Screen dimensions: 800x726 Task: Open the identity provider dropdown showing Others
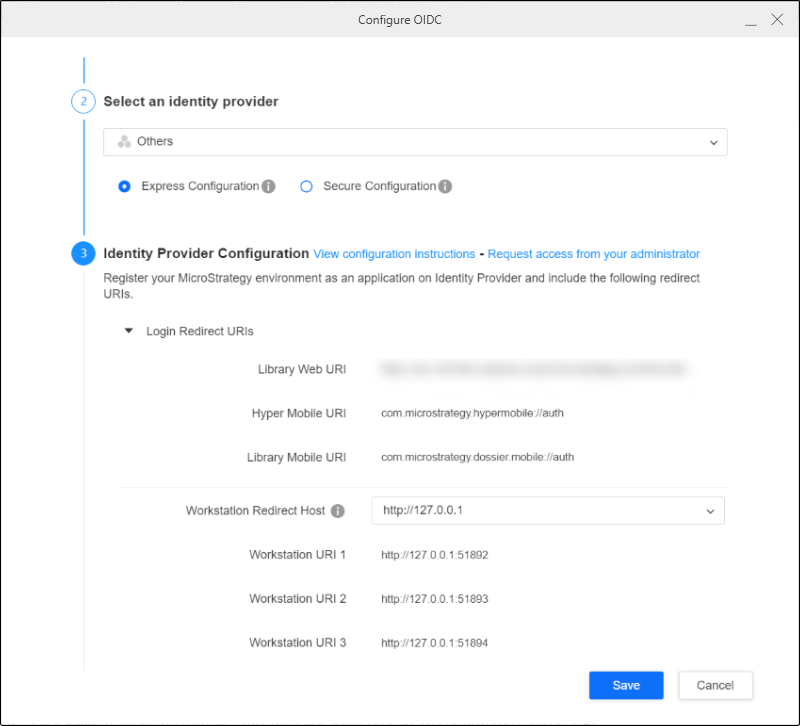(x=714, y=141)
